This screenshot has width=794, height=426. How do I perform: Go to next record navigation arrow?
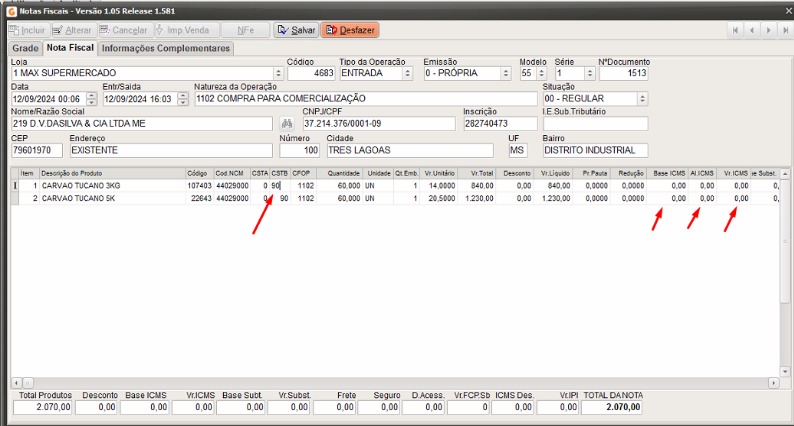(x=769, y=30)
